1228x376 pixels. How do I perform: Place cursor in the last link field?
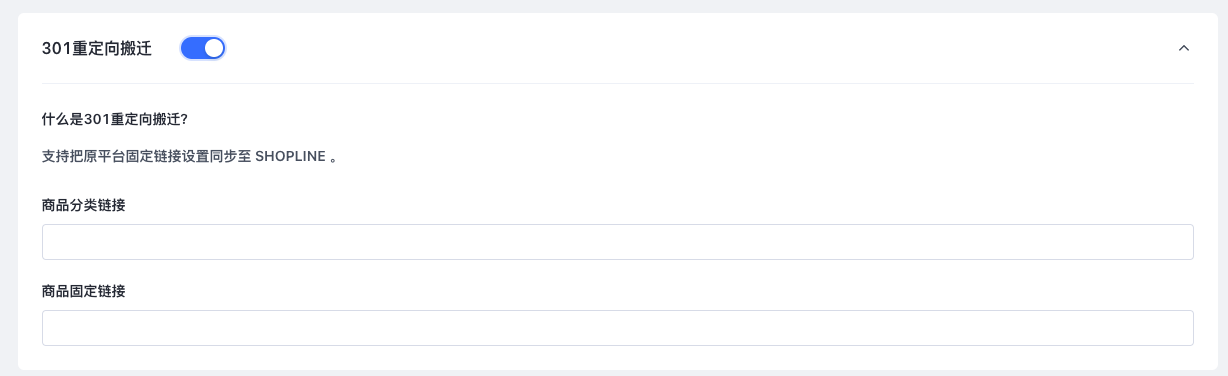pyautogui.click(x=617, y=328)
